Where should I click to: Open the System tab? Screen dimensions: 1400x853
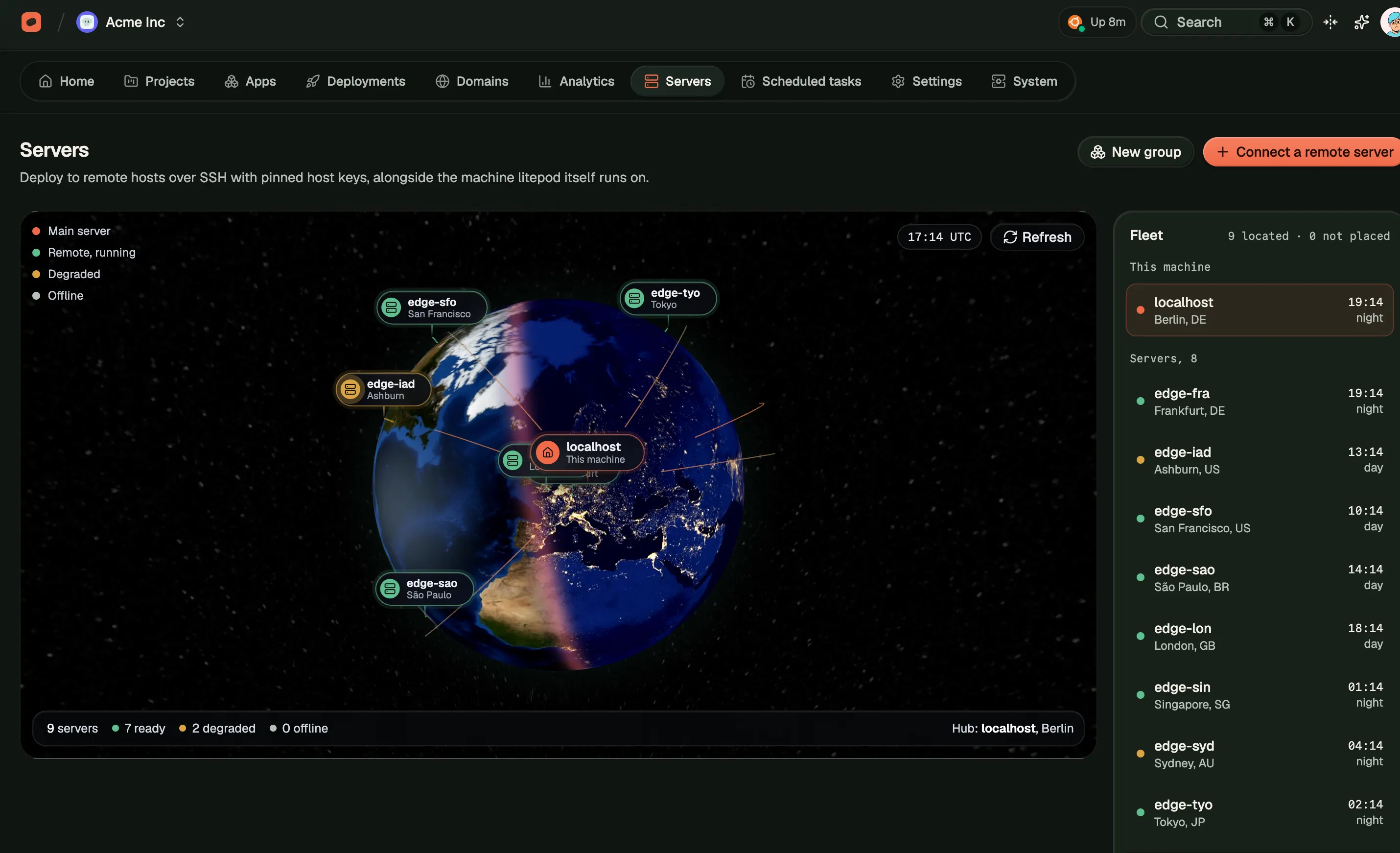[x=1025, y=81]
